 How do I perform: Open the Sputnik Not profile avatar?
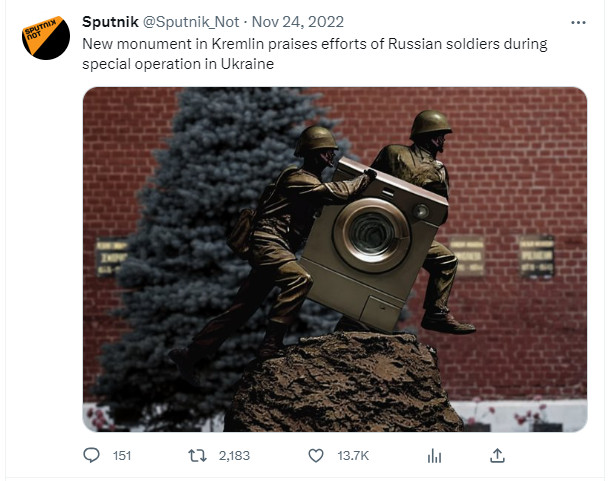pos(46,38)
